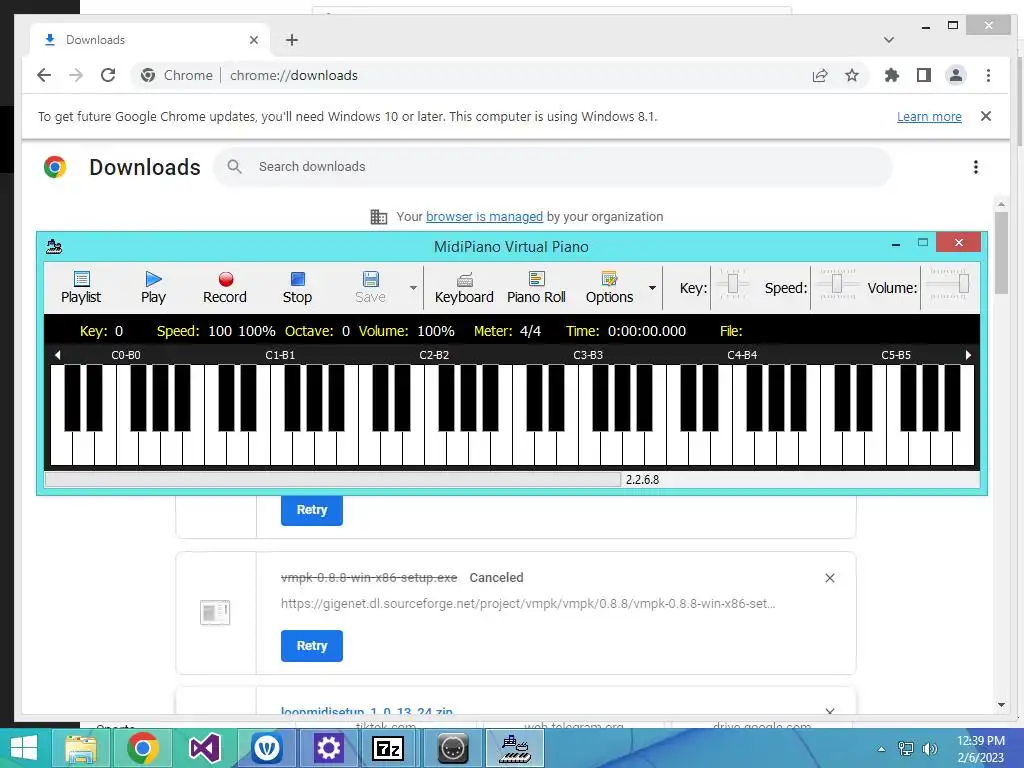The width and height of the screenshot is (1024, 768).
Task: Open the Options toolbar item
Action: [x=609, y=287]
